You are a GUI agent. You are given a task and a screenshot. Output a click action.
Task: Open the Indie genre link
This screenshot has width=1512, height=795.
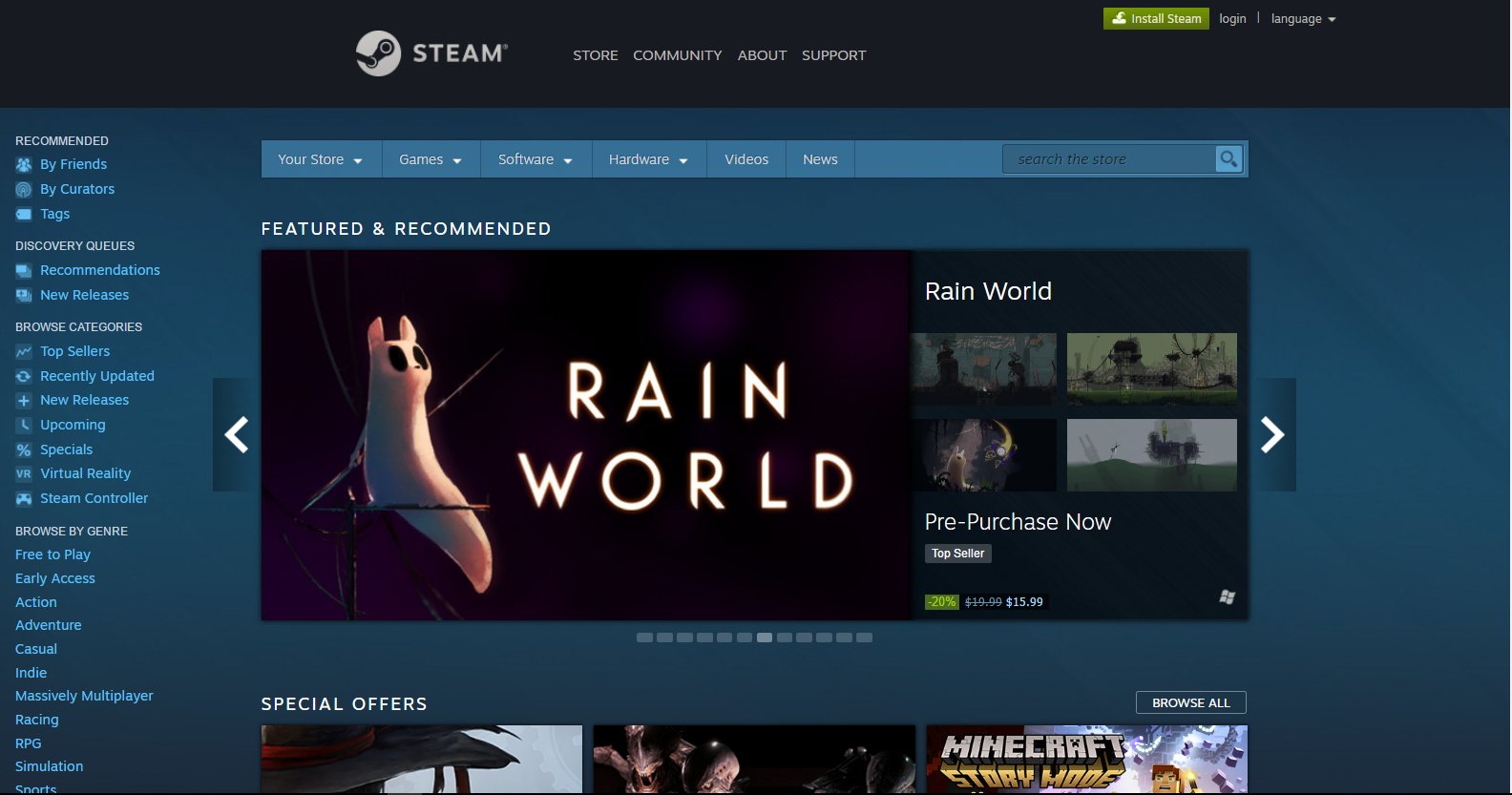click(31, 673)
